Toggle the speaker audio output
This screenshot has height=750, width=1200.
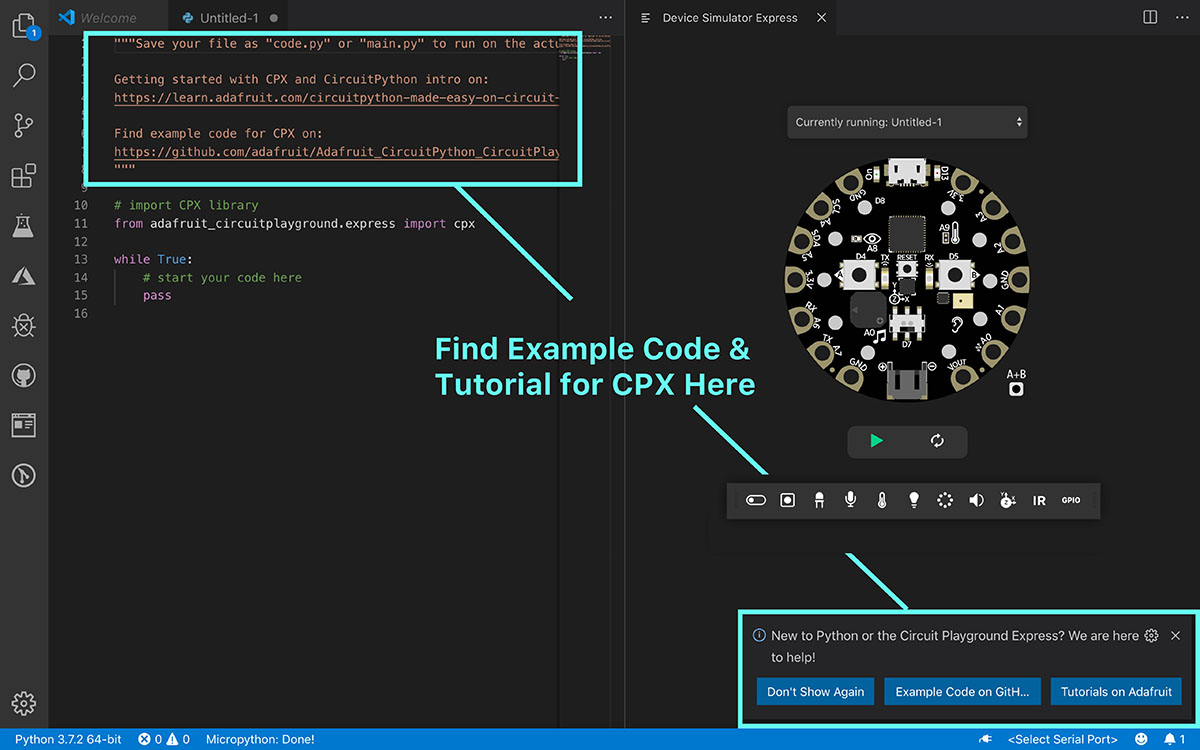click(976, 500)
